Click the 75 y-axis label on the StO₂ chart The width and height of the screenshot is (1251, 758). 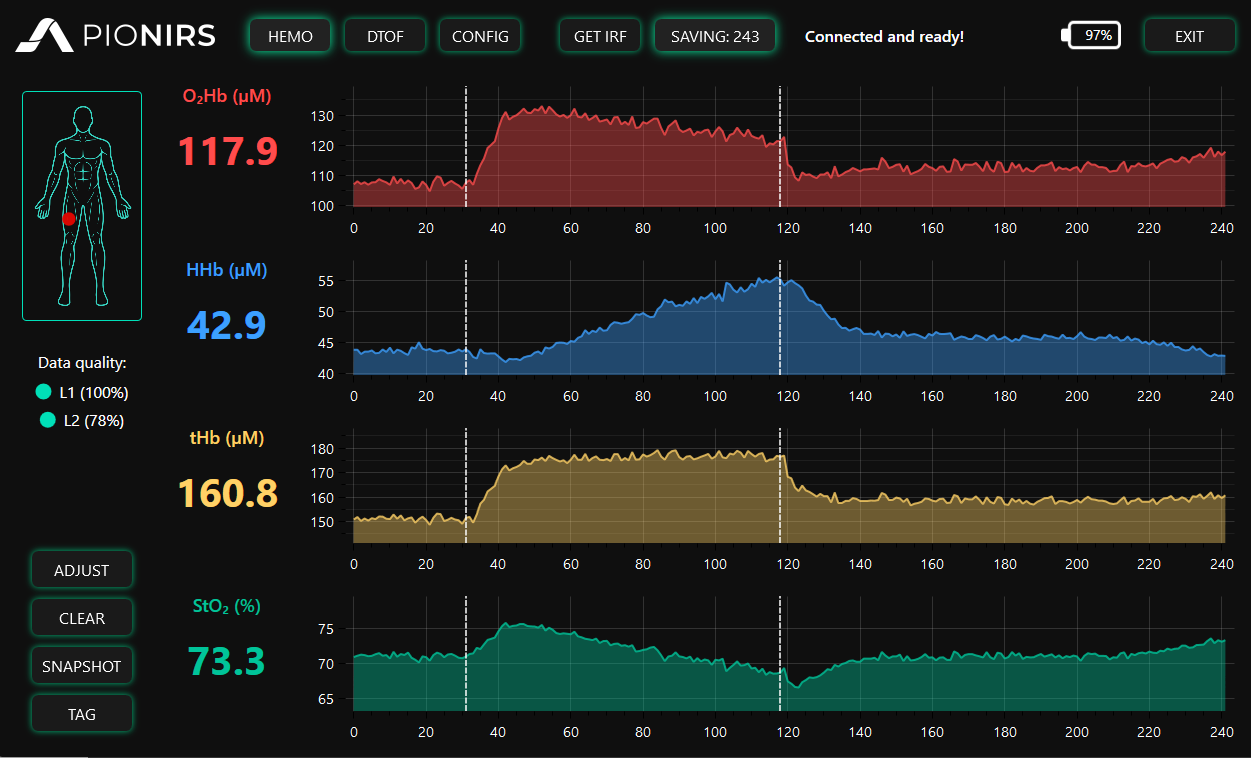tap(326, 629)
